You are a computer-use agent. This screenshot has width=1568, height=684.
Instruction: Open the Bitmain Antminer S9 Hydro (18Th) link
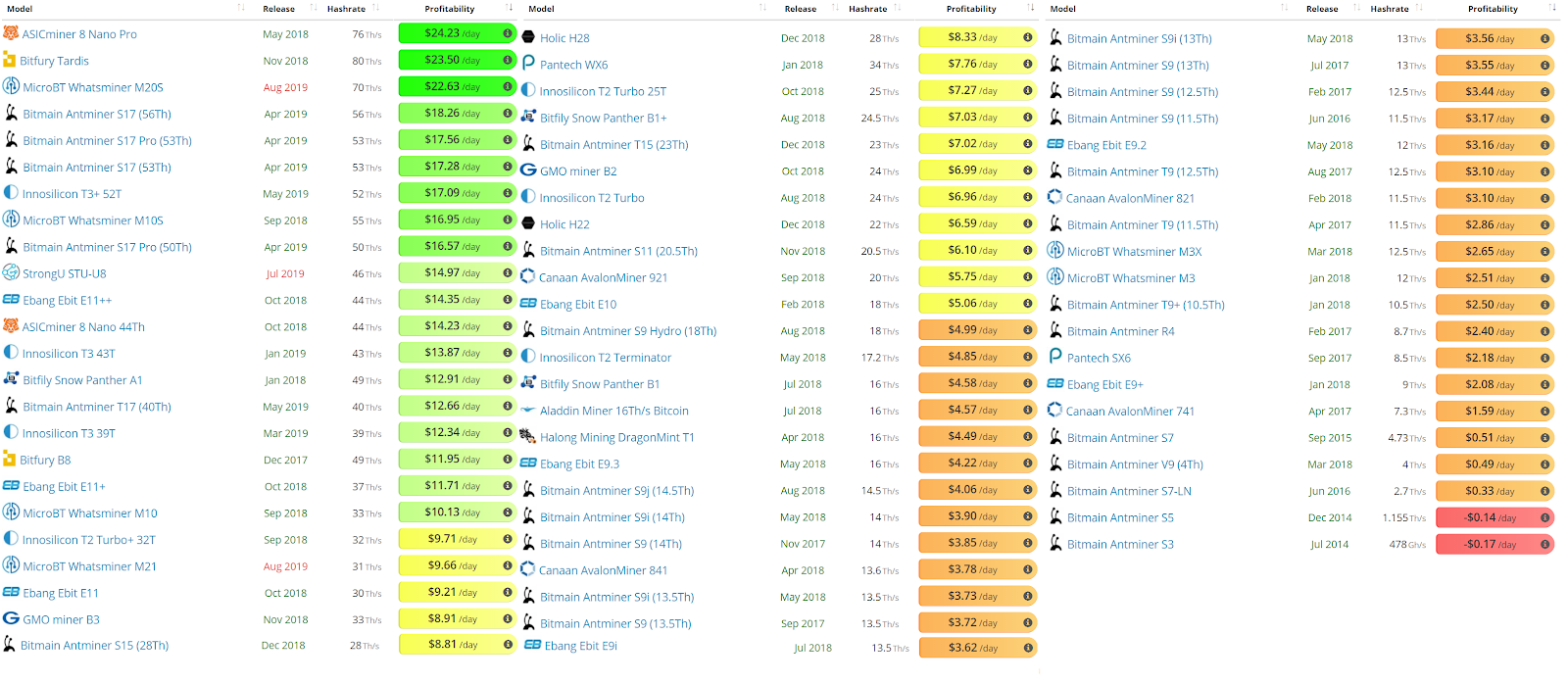pos(628,331)
